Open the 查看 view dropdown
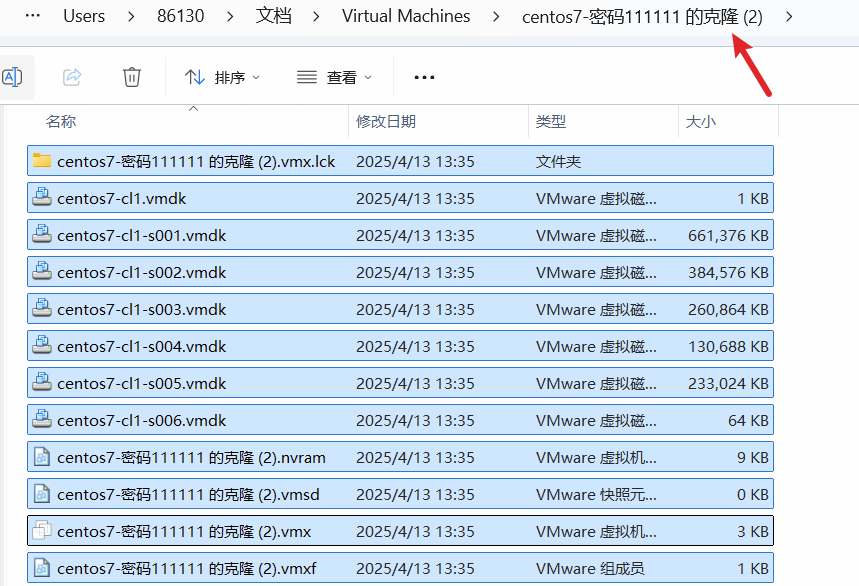 click(334, 78)
